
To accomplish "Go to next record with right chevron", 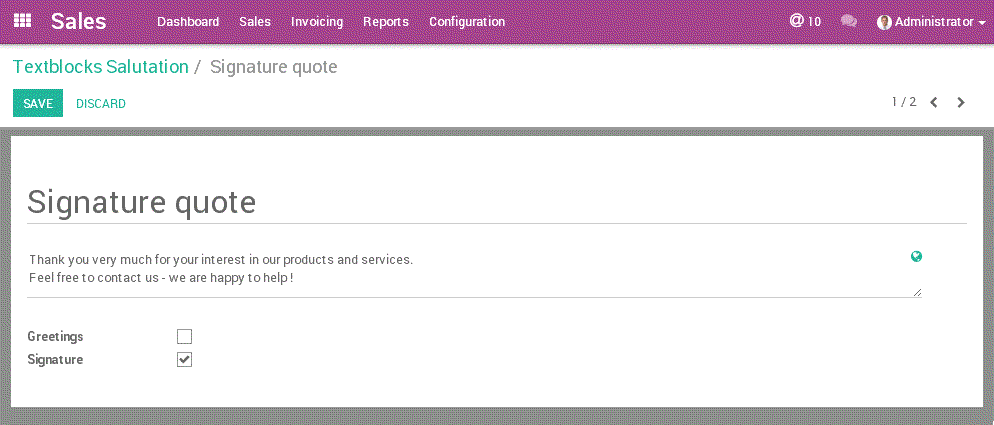I will click(x=961, y=103).
